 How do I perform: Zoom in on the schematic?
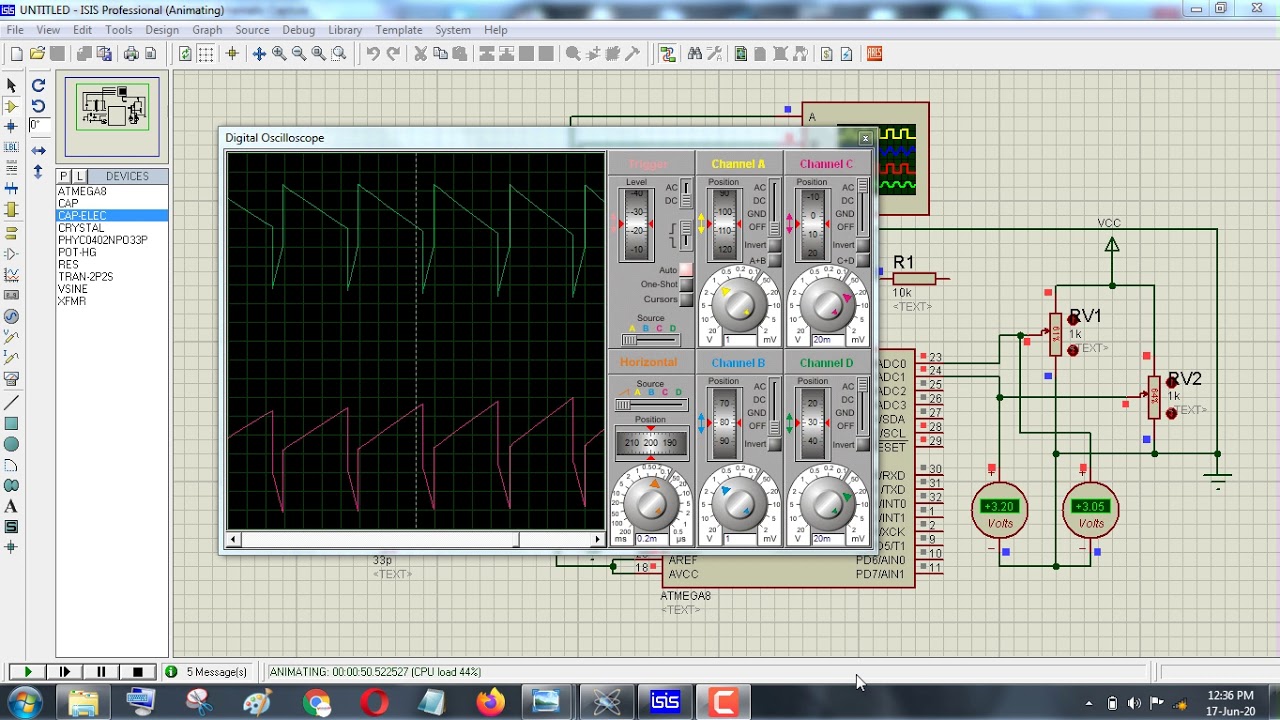tap(279, 54)
